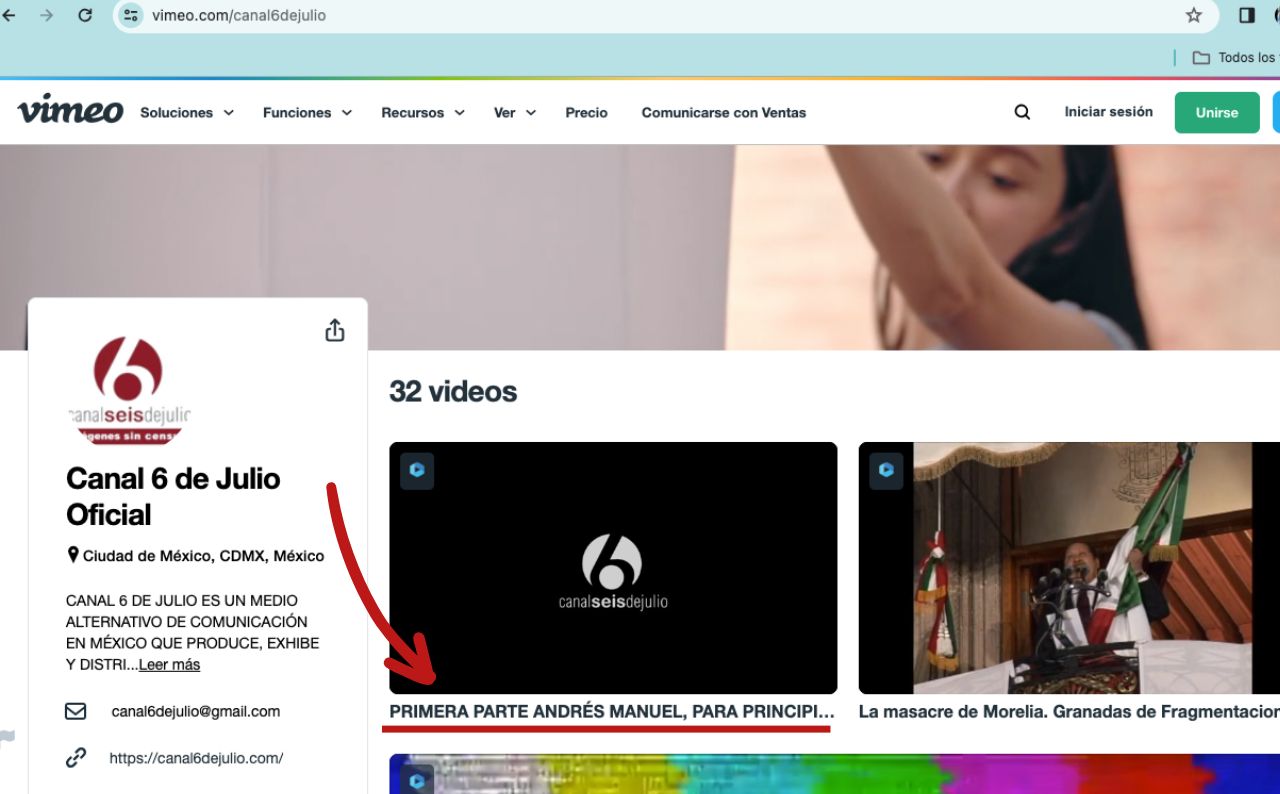Click Ciudad de México, CDMX, México text
The image size is (1280, 794).
click(203, 556)
